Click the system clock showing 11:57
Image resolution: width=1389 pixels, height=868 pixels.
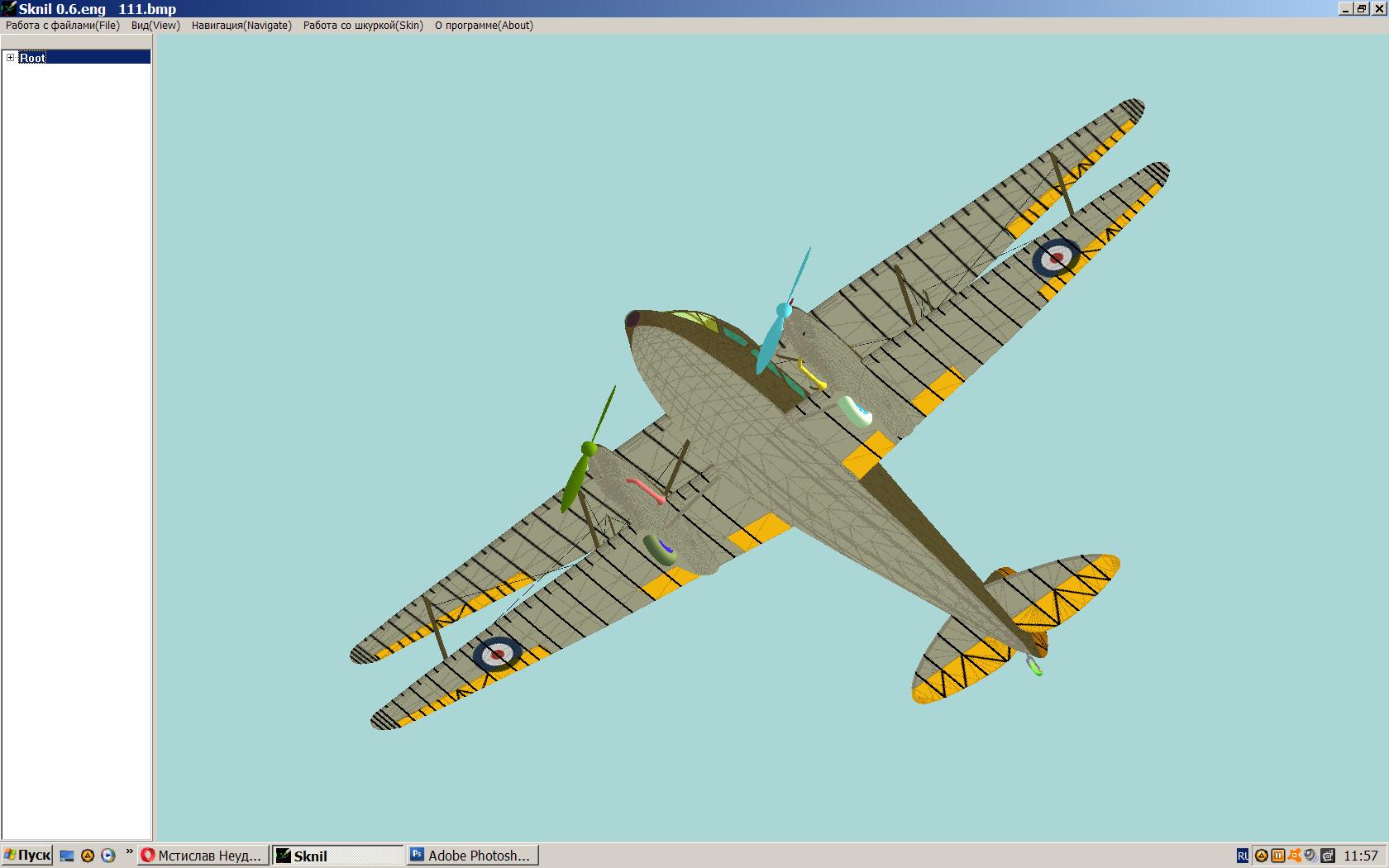point(1361,856)
